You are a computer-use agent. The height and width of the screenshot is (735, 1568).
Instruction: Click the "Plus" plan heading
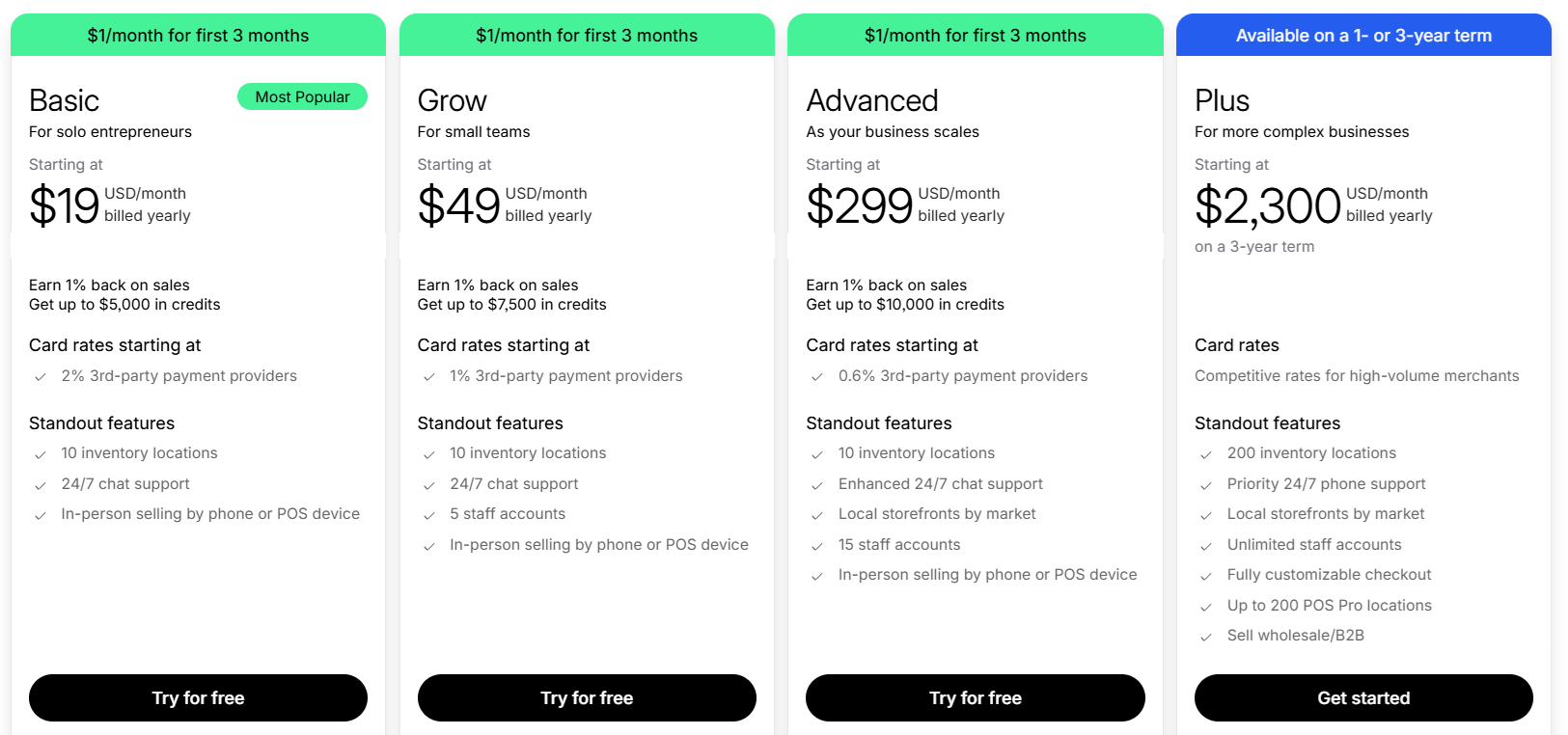click(x=1222, y=99)
